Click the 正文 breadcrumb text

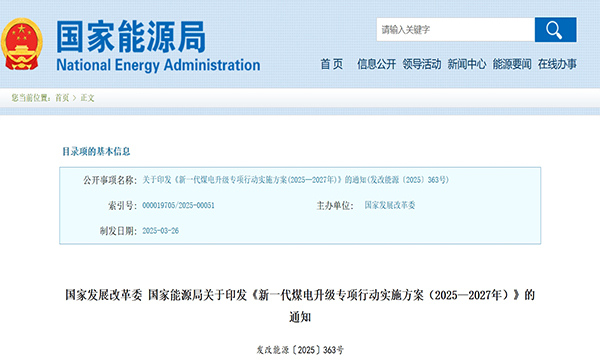[x=87, y=98]
